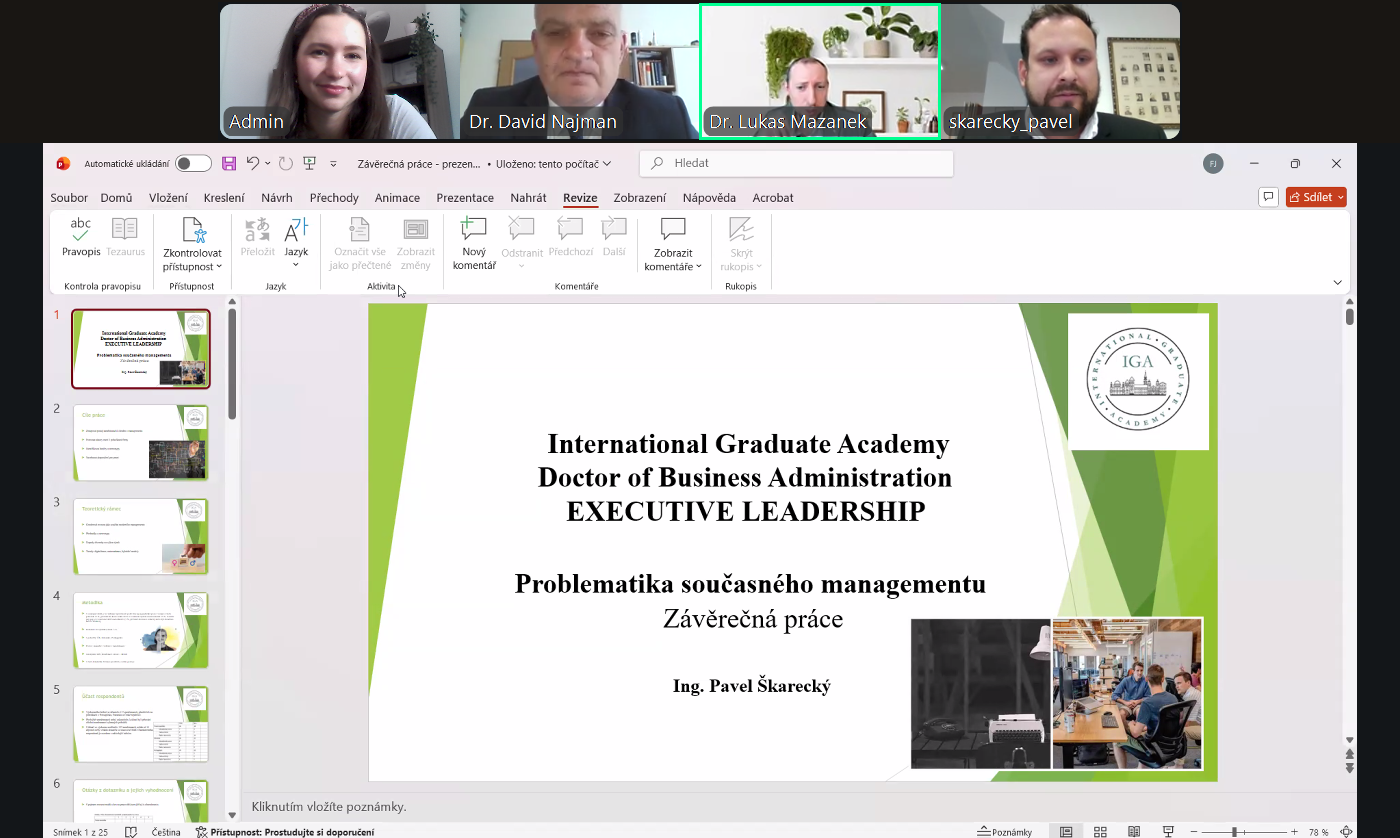Open the Vložení ribbon tab

pyautogui.click(x=168, y=198)
